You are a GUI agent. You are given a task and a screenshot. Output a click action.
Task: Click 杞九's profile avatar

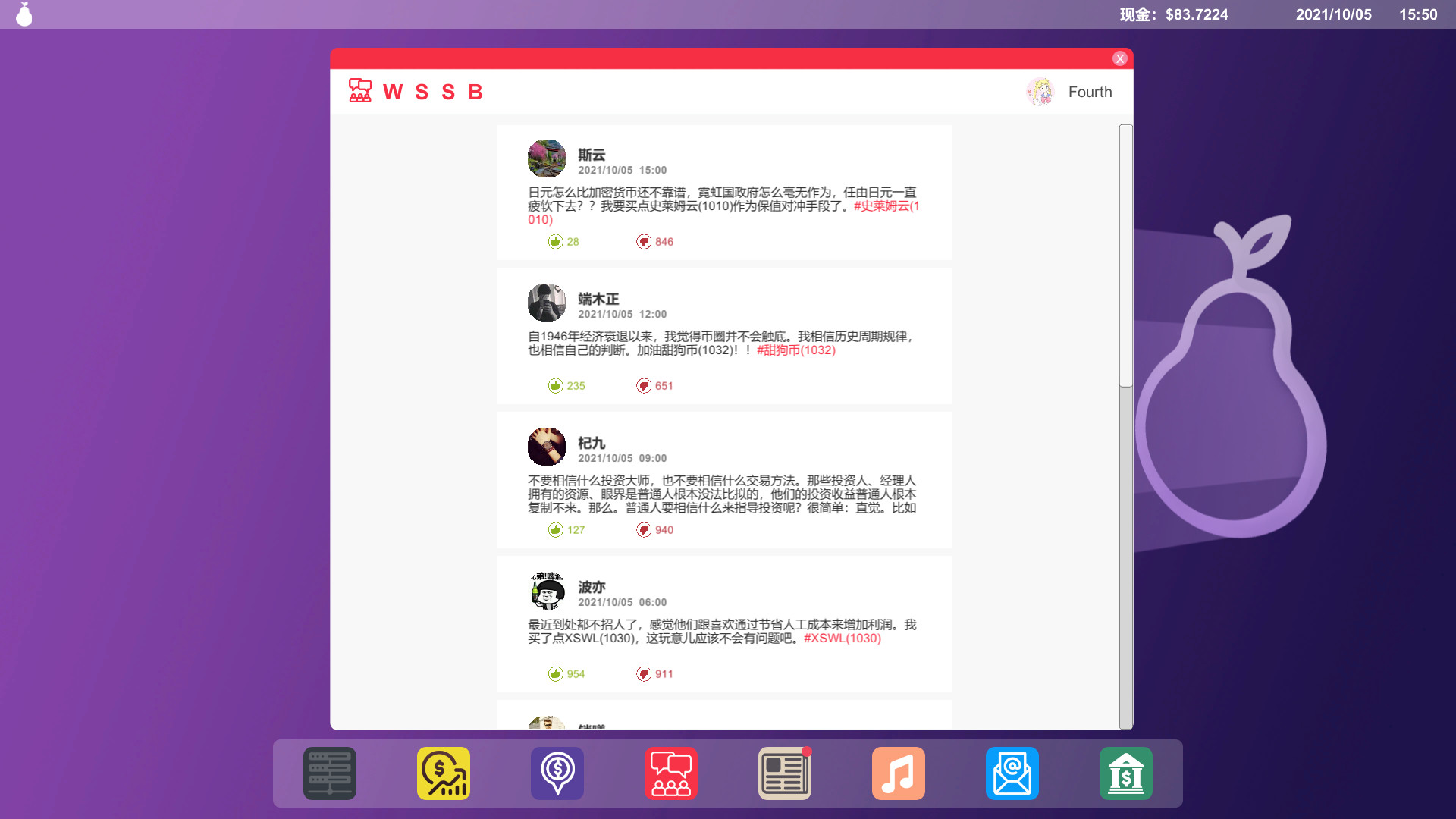coord(547,447)
